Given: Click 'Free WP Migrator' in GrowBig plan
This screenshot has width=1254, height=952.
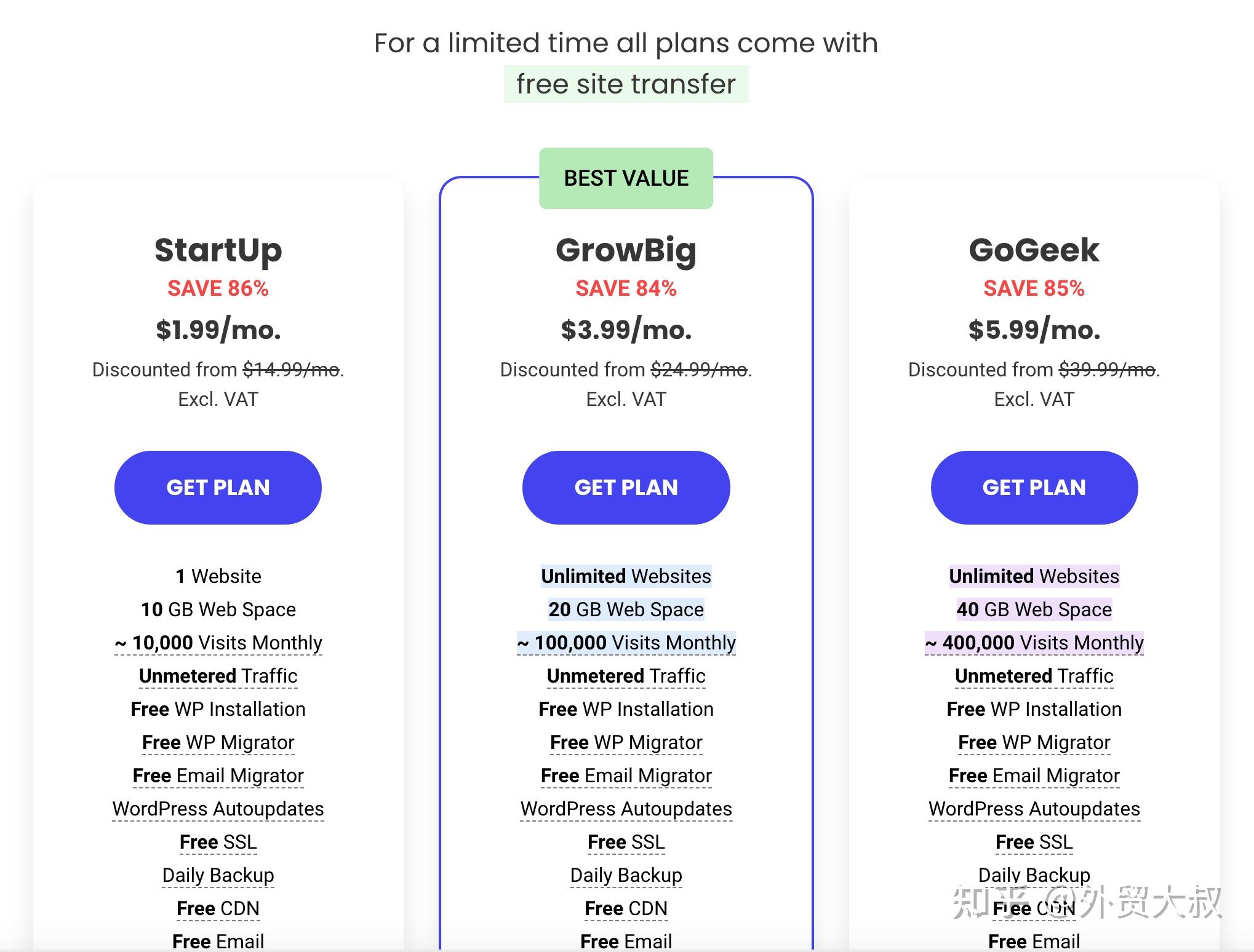Looking at the screenshot, I should pos(626,742).
